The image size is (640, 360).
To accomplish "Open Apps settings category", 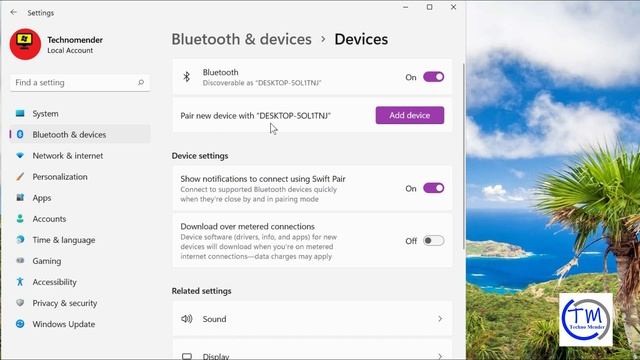I will click(80, 198).
